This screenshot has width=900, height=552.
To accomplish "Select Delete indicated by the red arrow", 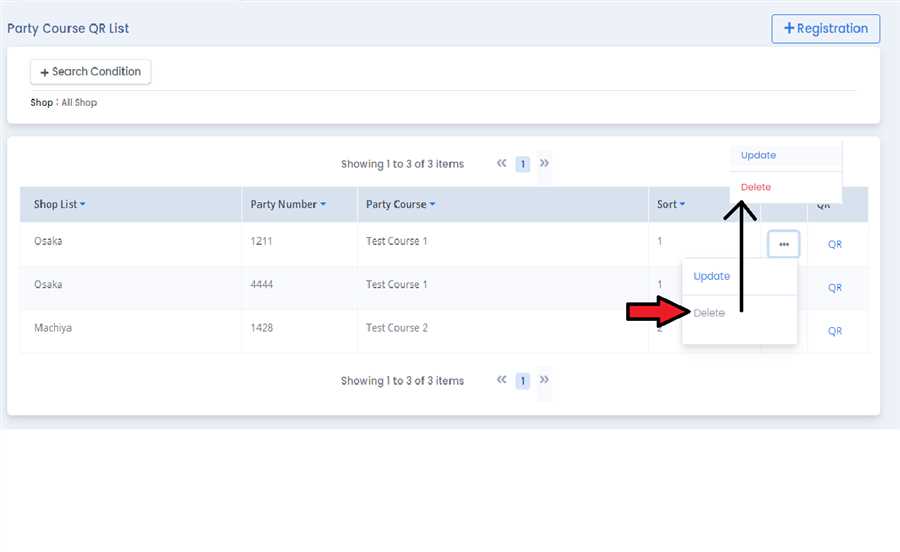I will point(709,313).
